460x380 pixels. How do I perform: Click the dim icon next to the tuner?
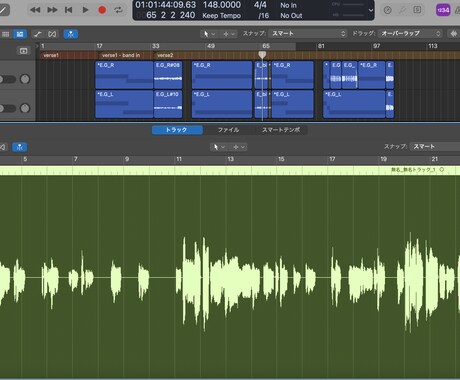pyautogui.click(x=402, y=11)
